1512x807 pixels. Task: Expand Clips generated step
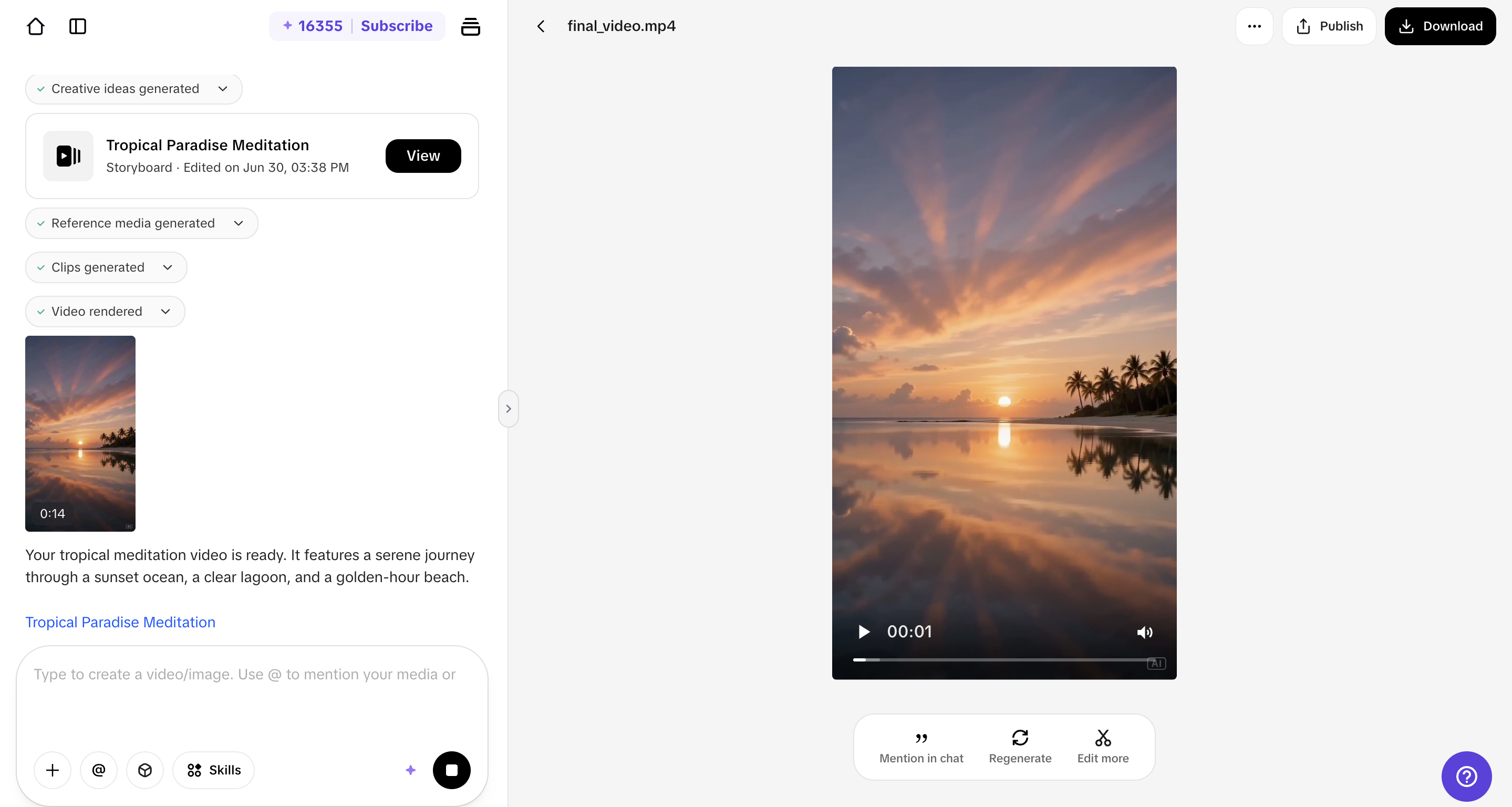[x=106, y=267]
